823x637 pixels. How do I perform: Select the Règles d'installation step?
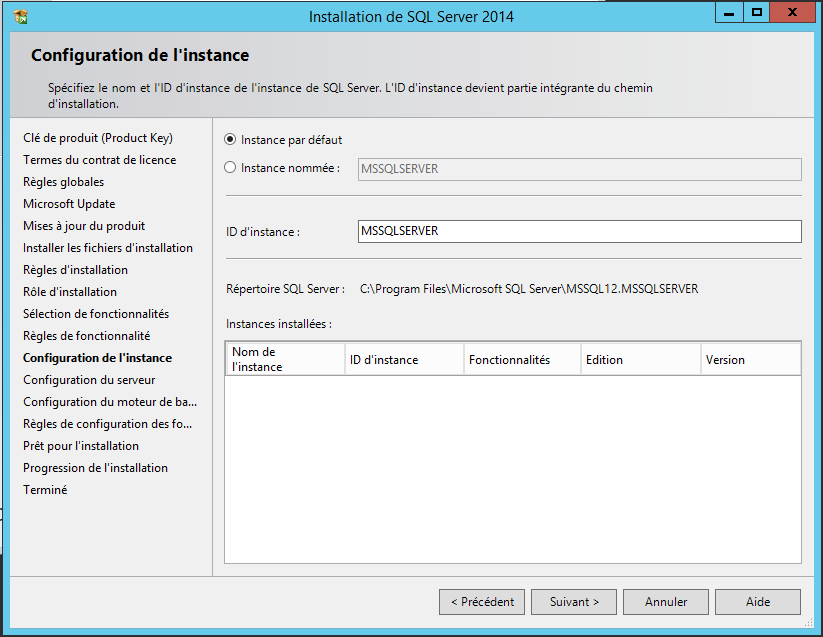[76, 270]
